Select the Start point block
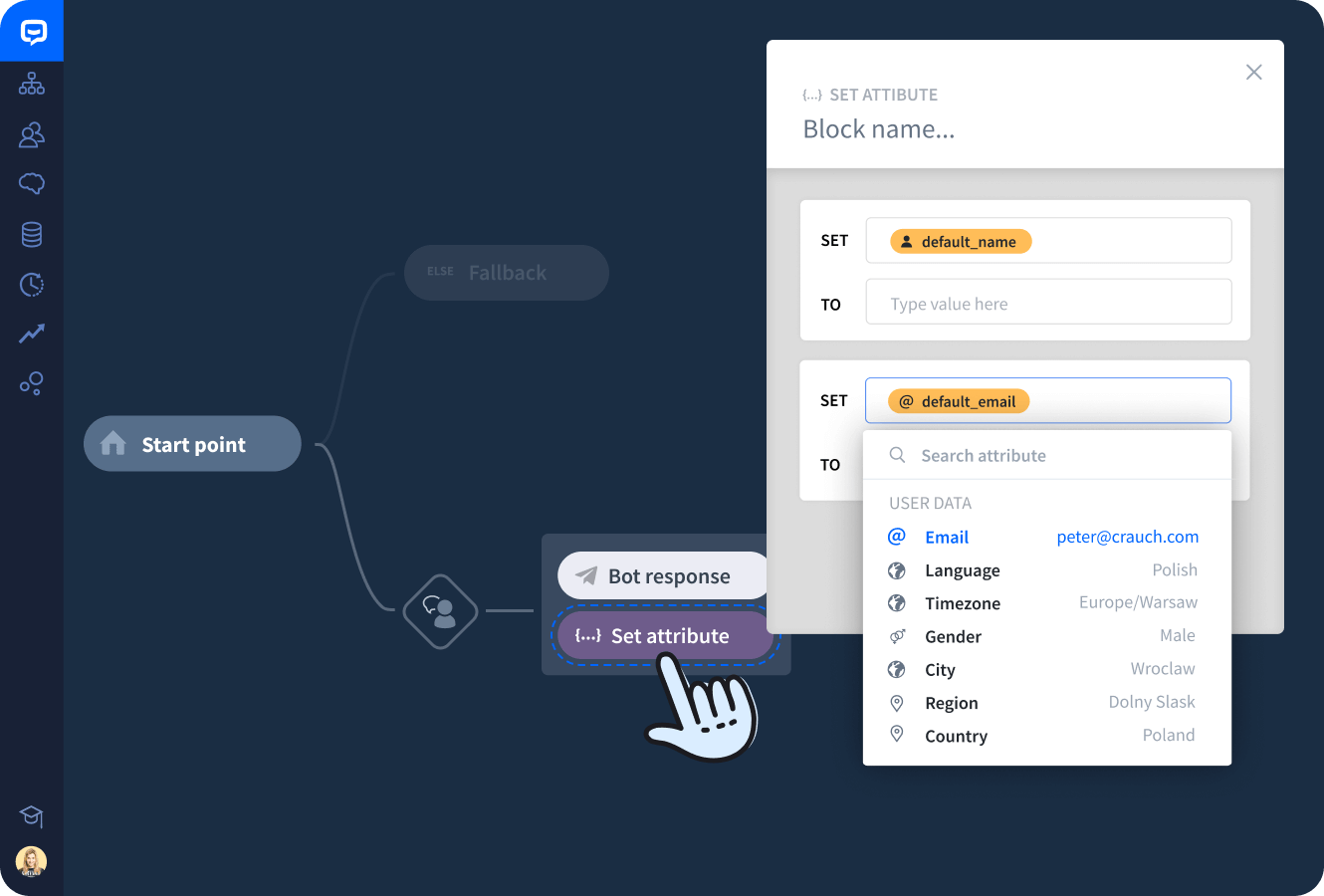The width and height of the screenshot is (1324, 896). point(192,444)
